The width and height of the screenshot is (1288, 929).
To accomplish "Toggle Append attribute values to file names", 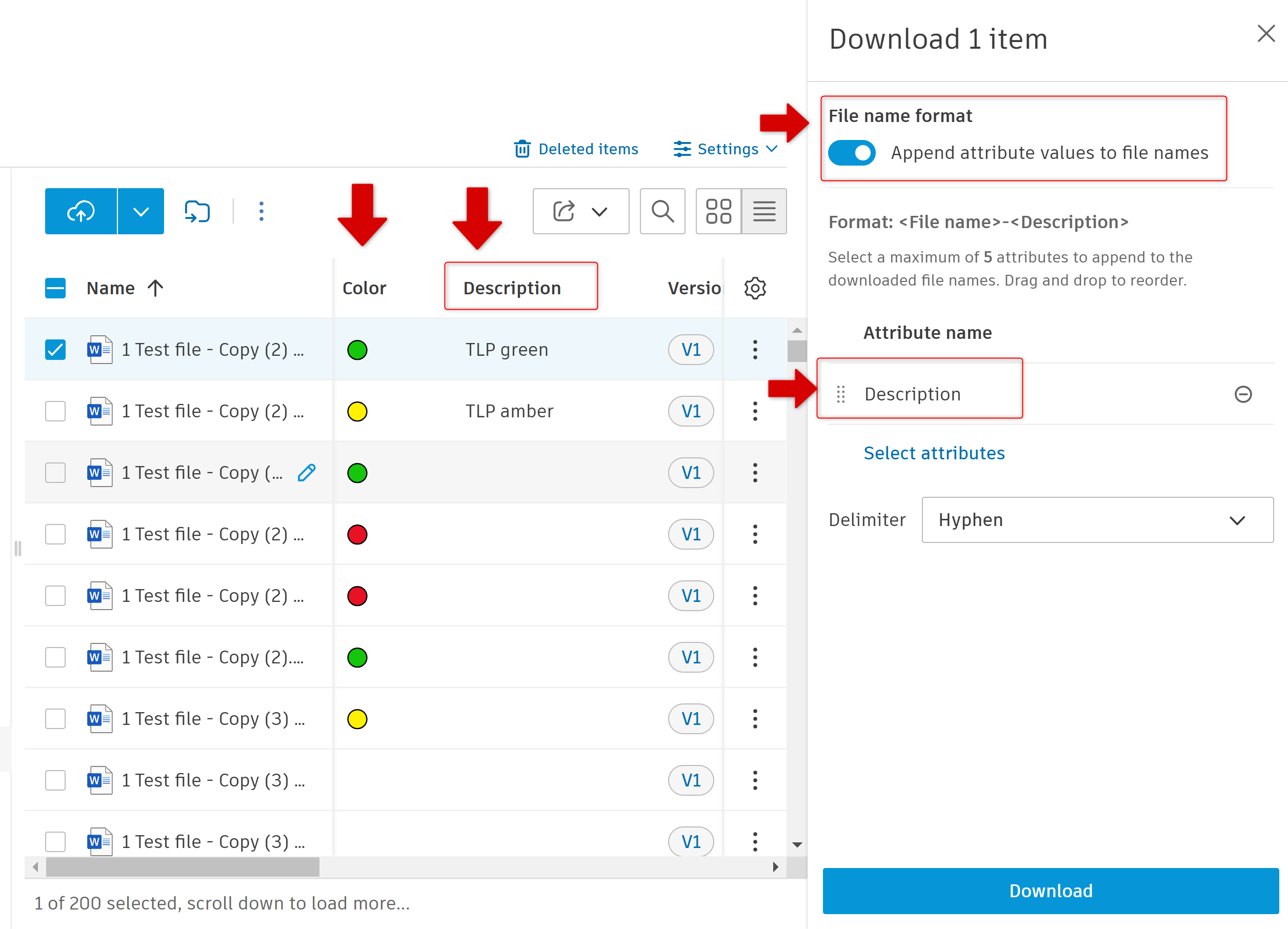I will [852, 153].
